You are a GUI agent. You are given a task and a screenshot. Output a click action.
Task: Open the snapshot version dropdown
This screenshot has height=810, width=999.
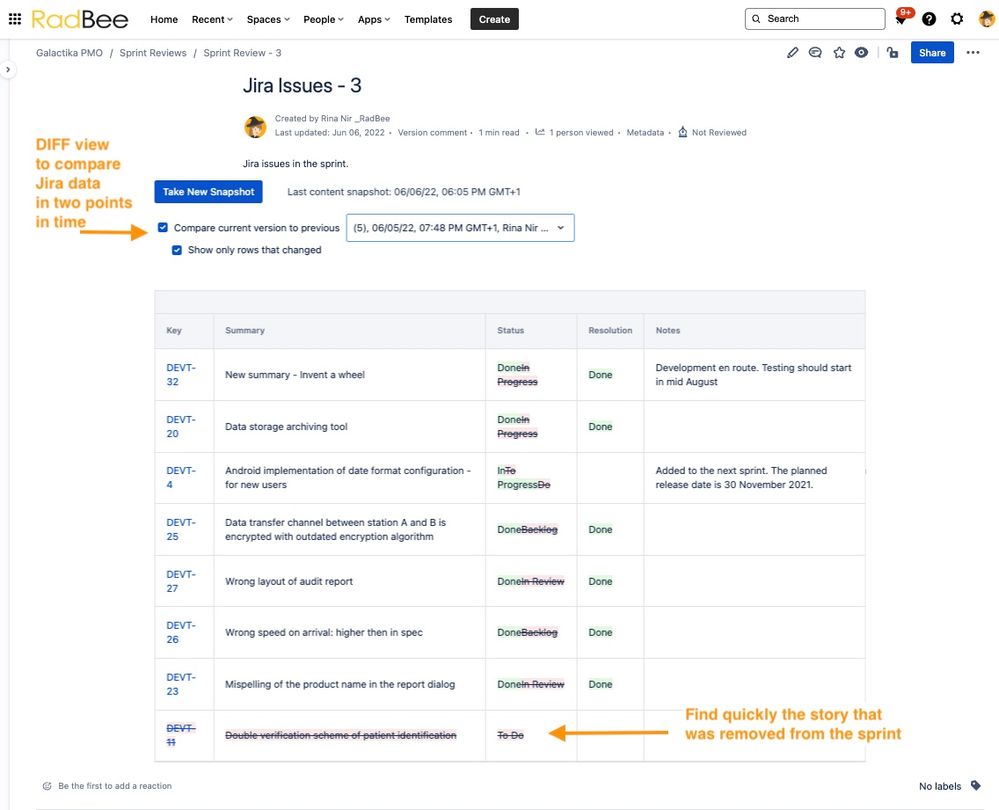pos(460,228)
